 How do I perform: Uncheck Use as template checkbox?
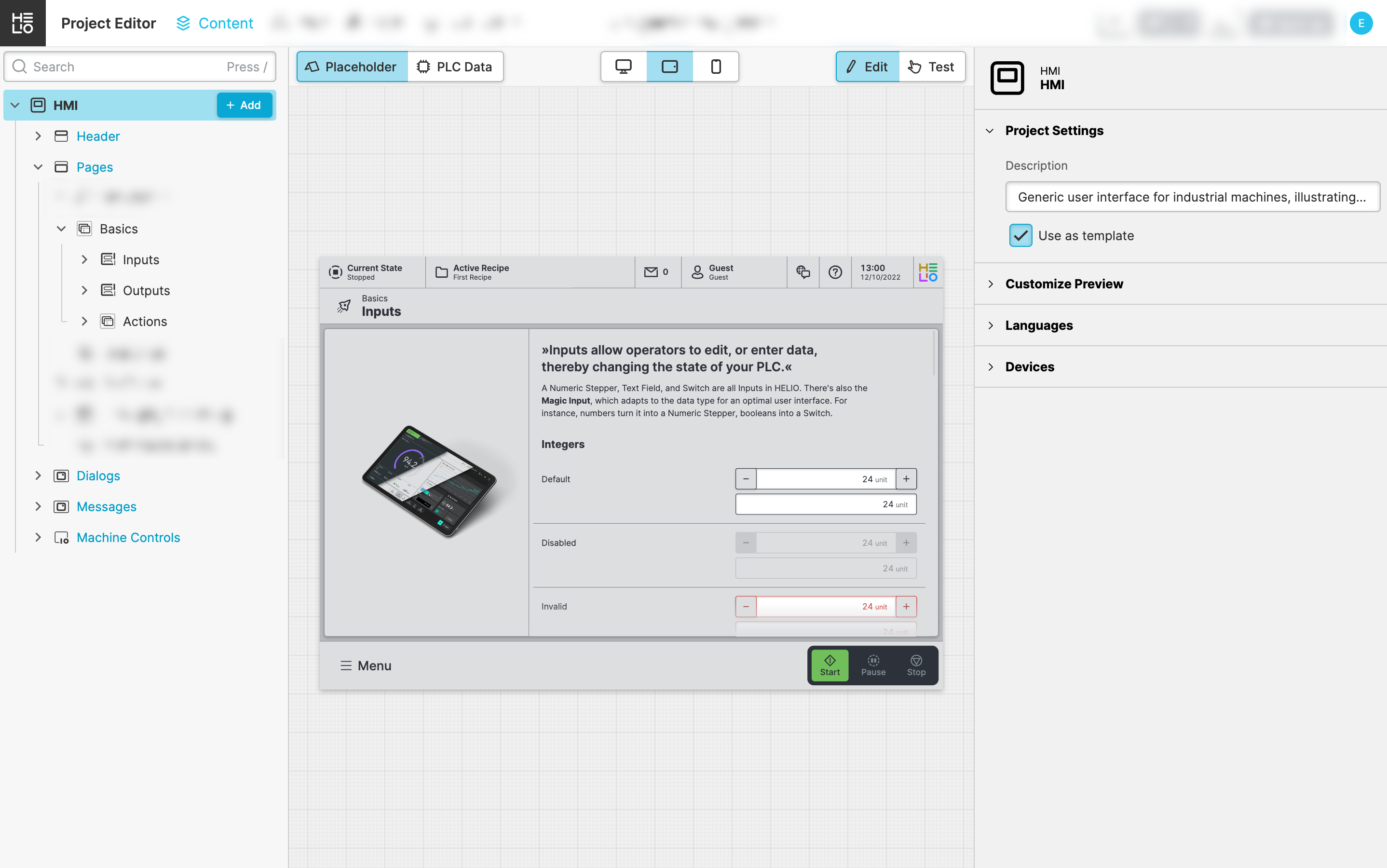[x=1020, y=235]
